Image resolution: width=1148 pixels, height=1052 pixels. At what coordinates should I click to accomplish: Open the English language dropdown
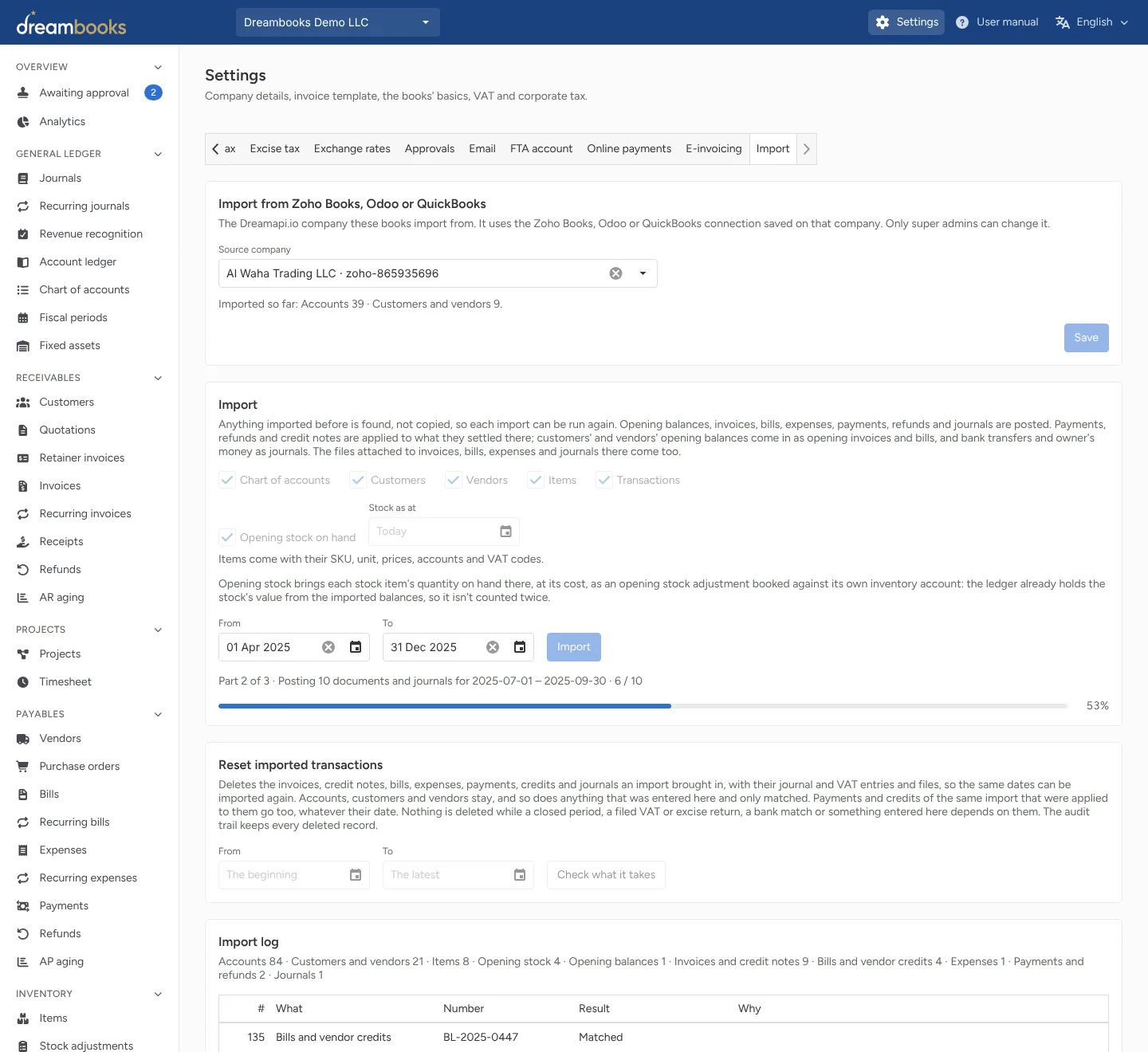pos(1091,22)
